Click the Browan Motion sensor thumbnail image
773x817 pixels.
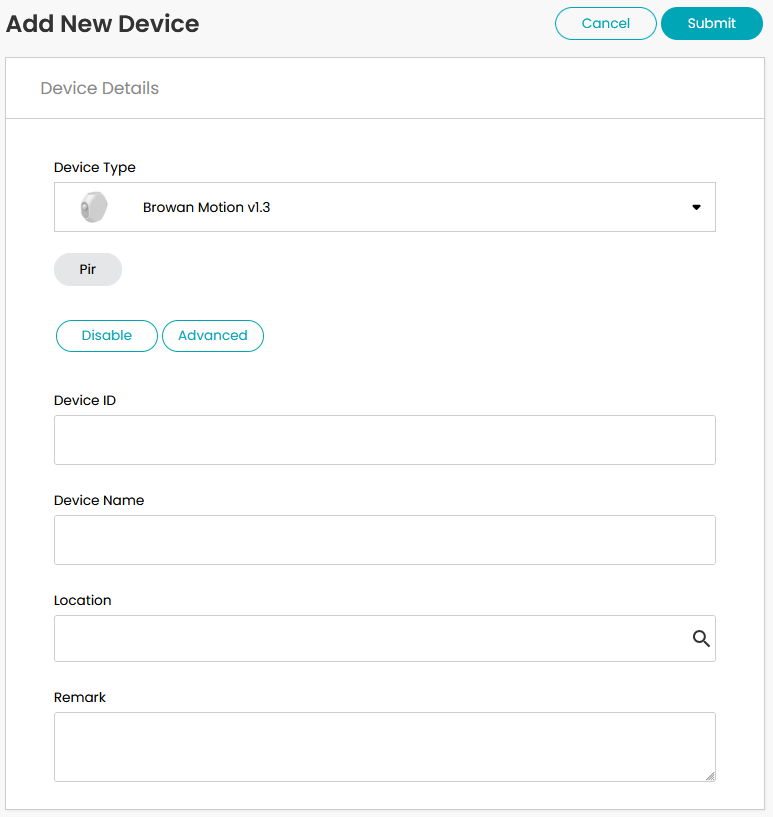pos(94,207)
